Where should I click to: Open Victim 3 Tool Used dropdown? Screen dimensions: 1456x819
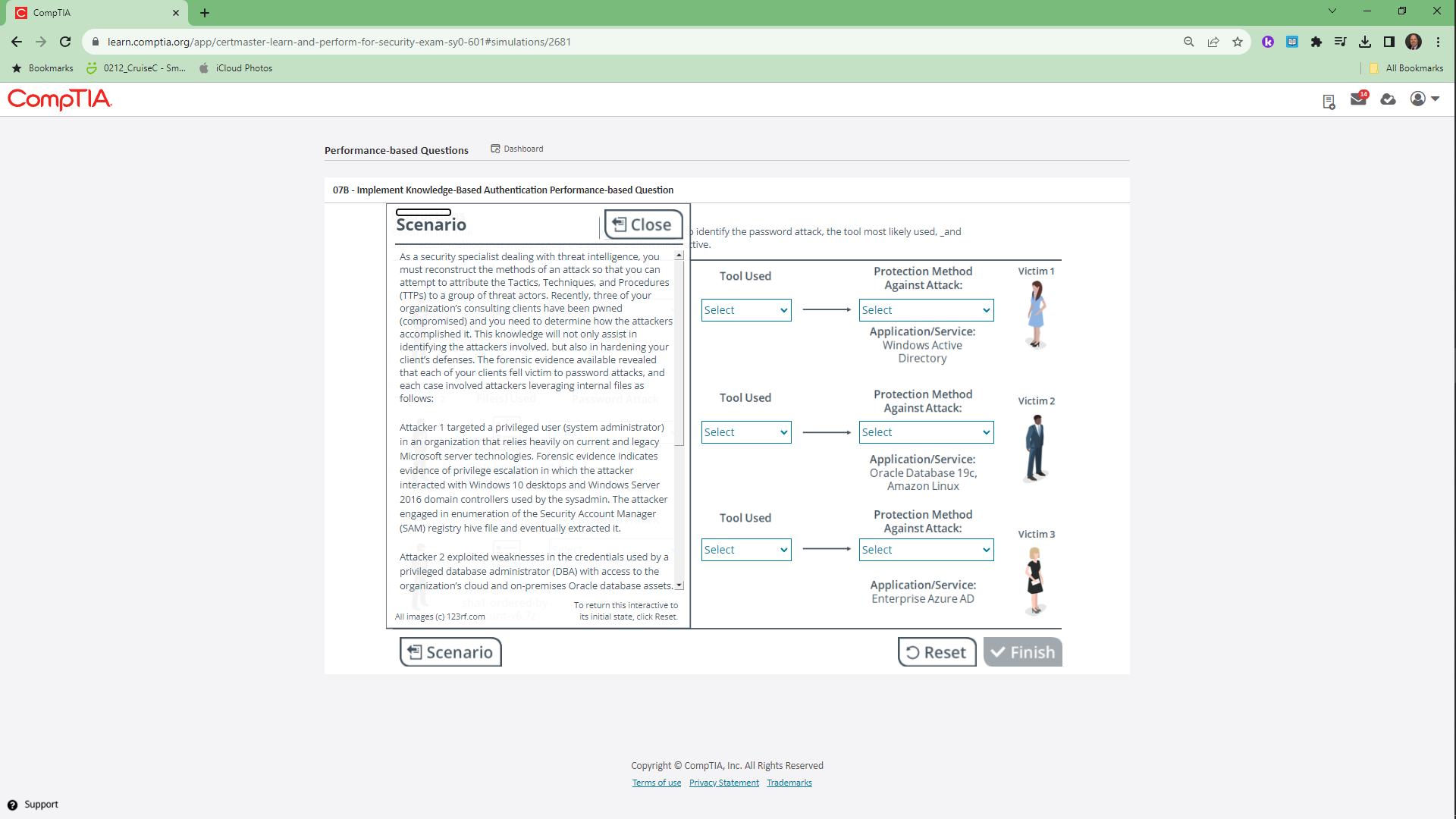point(745,550)
